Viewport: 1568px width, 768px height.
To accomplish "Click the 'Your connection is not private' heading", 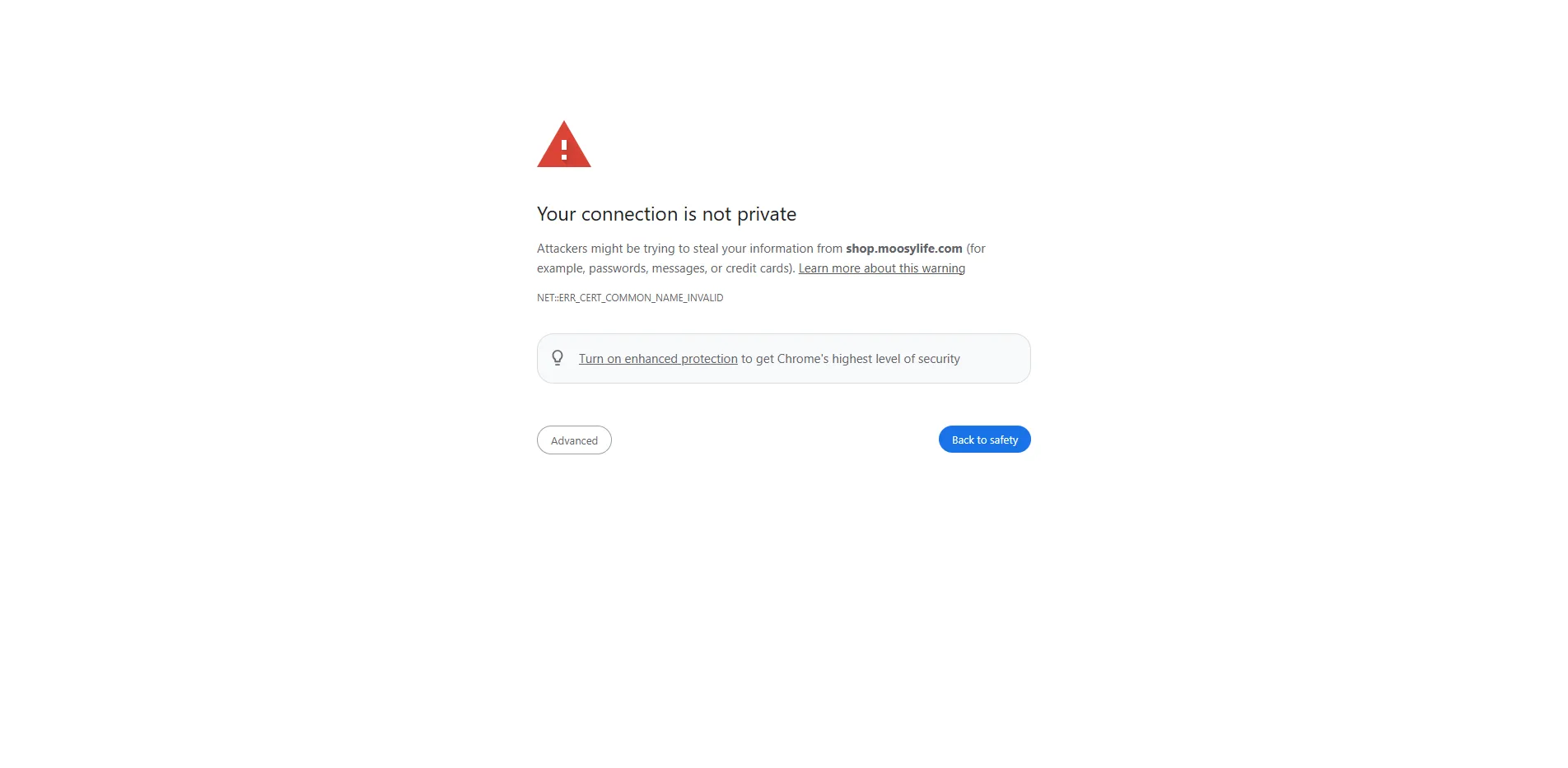I will (666, 214).
